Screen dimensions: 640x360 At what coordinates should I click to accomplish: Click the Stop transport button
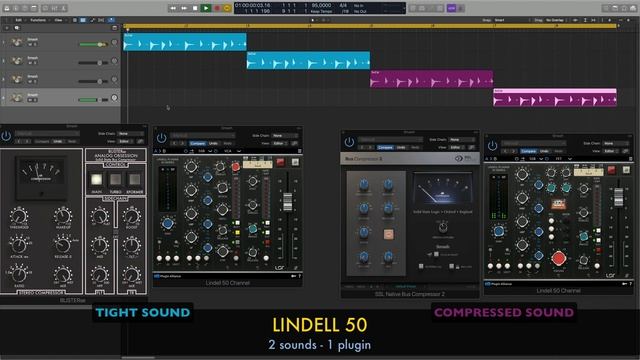tap(195, 8)
